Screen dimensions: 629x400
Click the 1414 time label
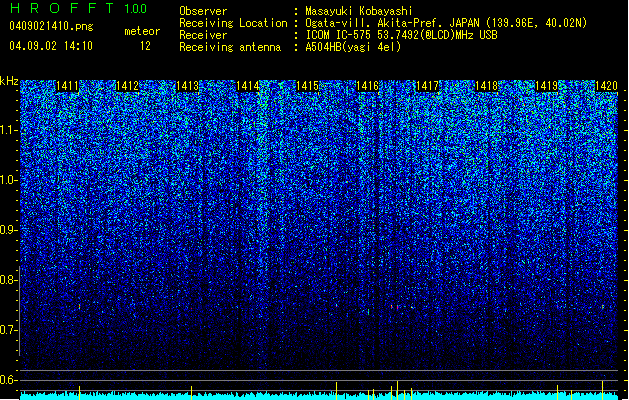pyautogui.click(x=248, y=86)
